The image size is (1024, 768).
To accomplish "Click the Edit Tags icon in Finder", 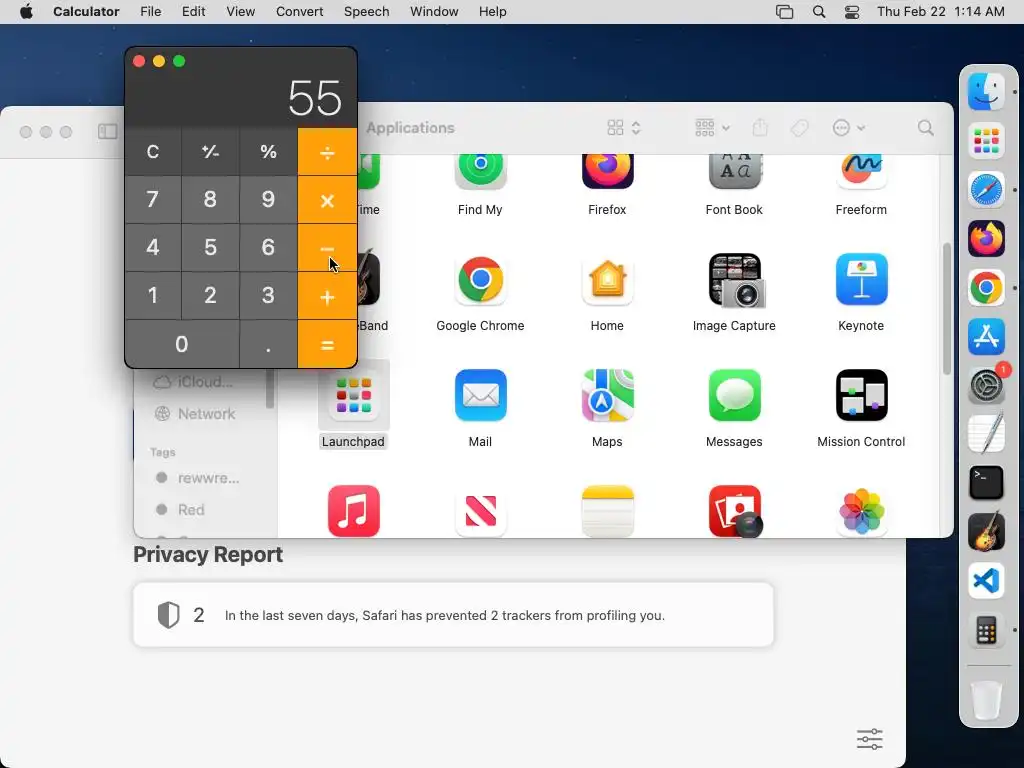I will (x=799, y=128).
